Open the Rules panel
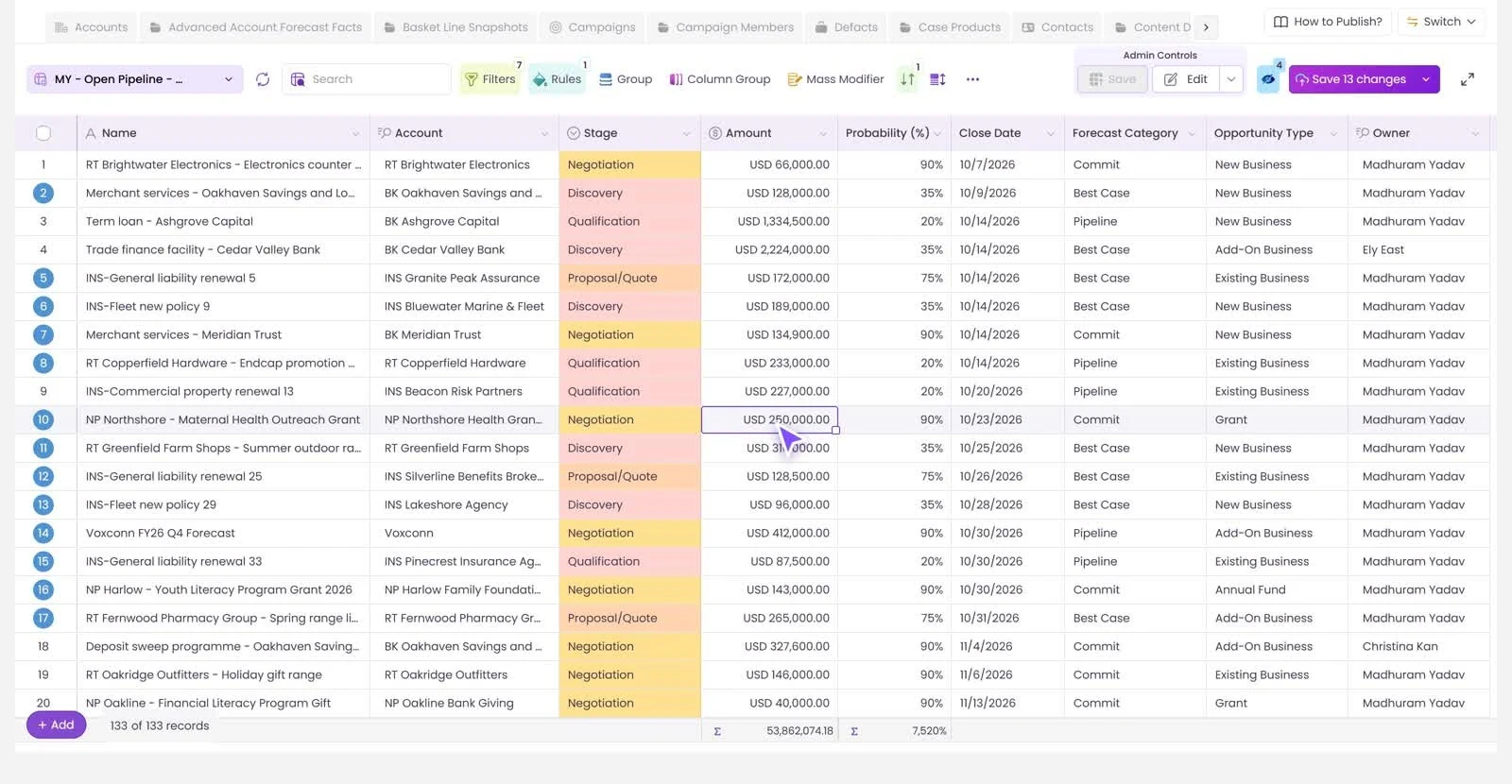1512x784 pixels. point(558,79)
